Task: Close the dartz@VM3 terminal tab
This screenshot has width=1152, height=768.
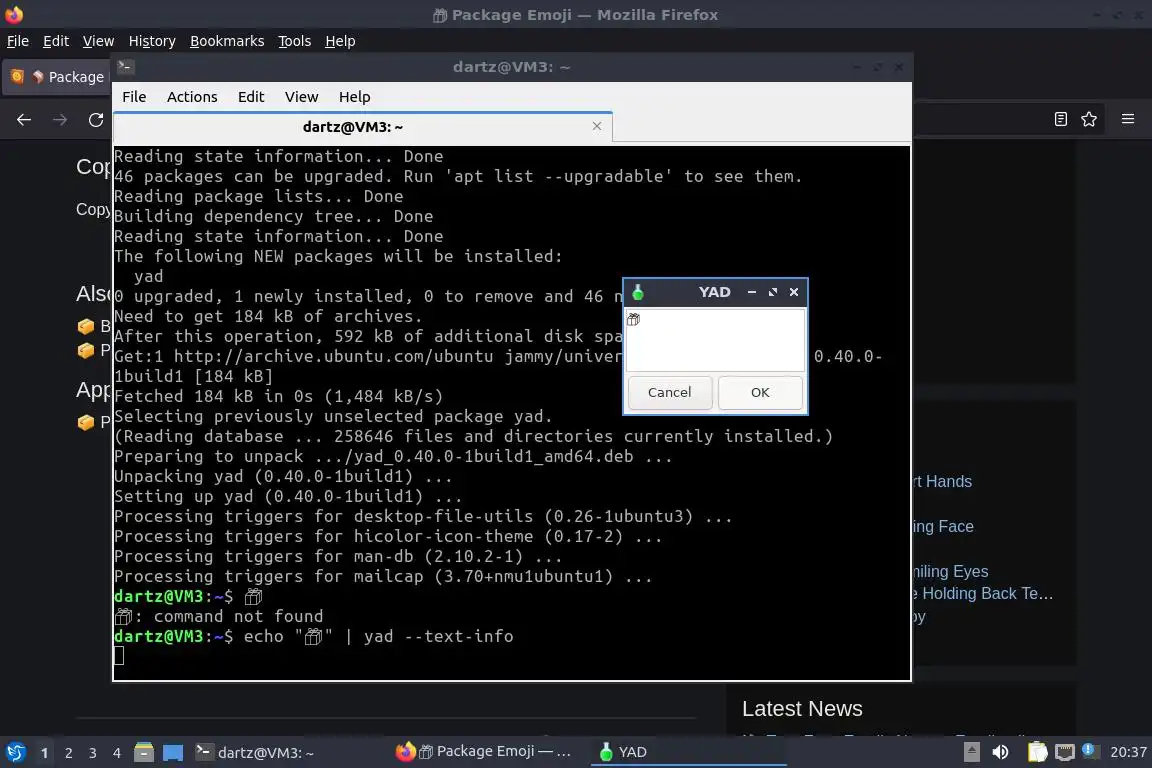Action: pos(597,126)
